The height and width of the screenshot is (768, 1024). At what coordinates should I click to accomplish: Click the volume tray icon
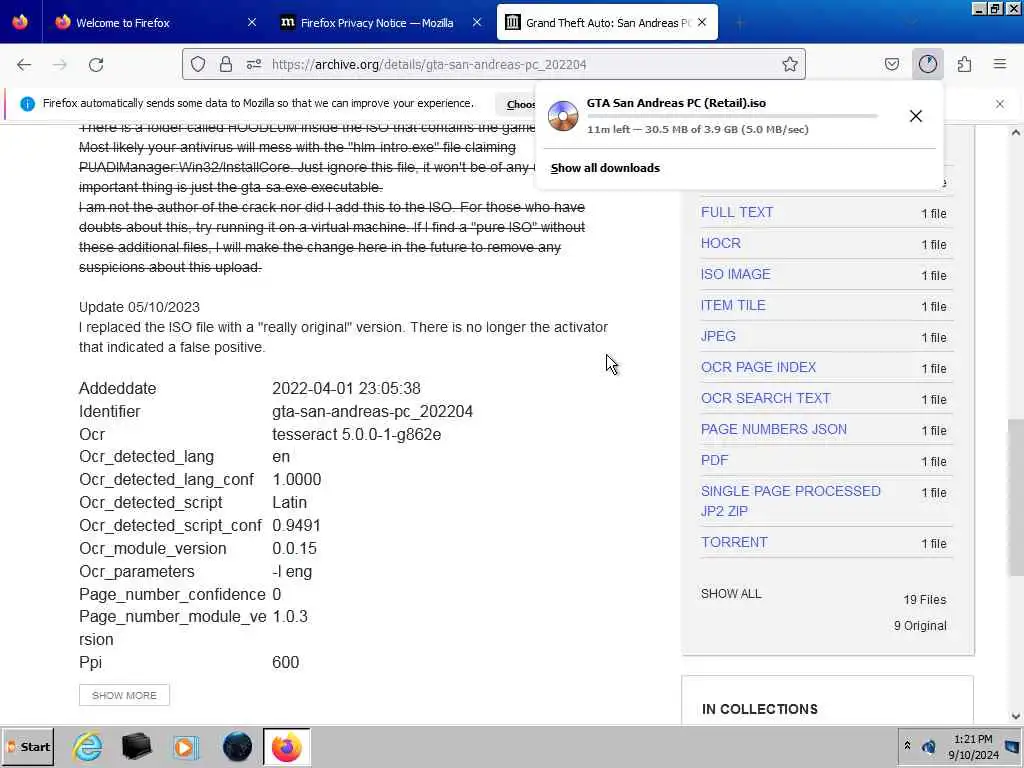(x=928, y=746)
